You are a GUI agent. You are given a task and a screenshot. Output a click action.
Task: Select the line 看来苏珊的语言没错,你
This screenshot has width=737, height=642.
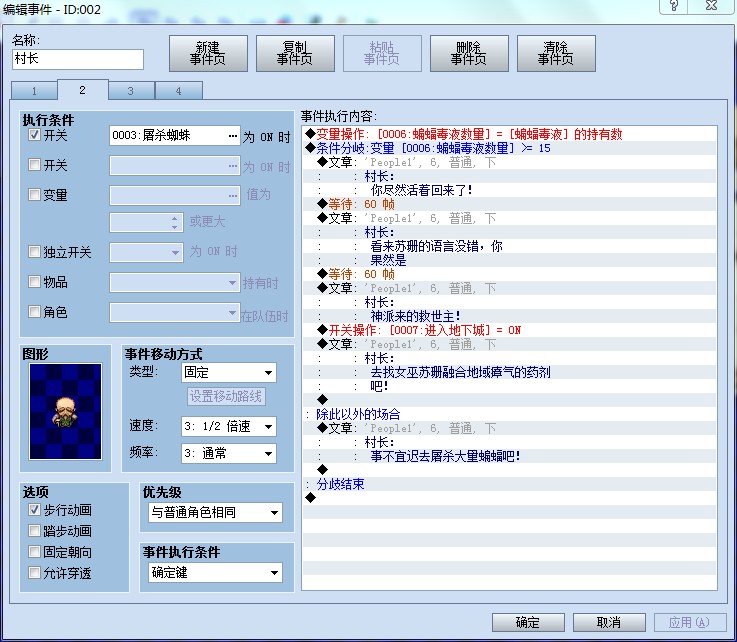tap(510, 246)
